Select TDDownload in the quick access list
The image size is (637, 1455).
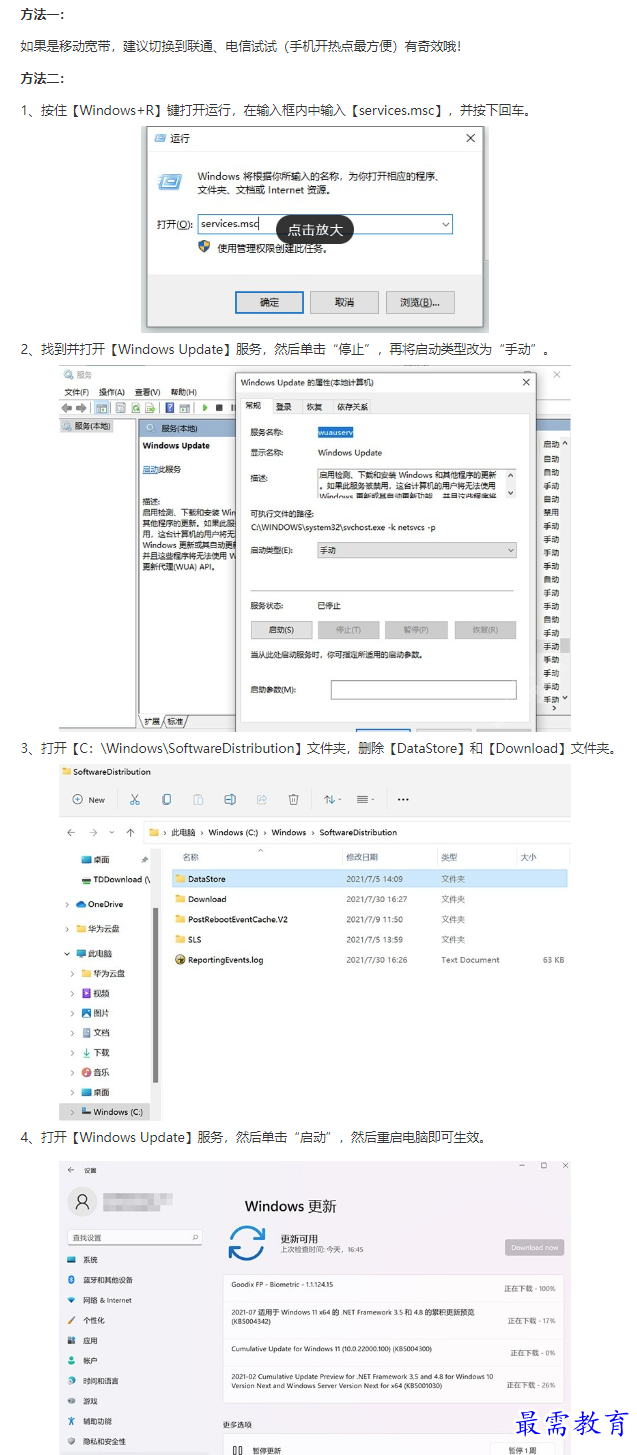(115, 880)
